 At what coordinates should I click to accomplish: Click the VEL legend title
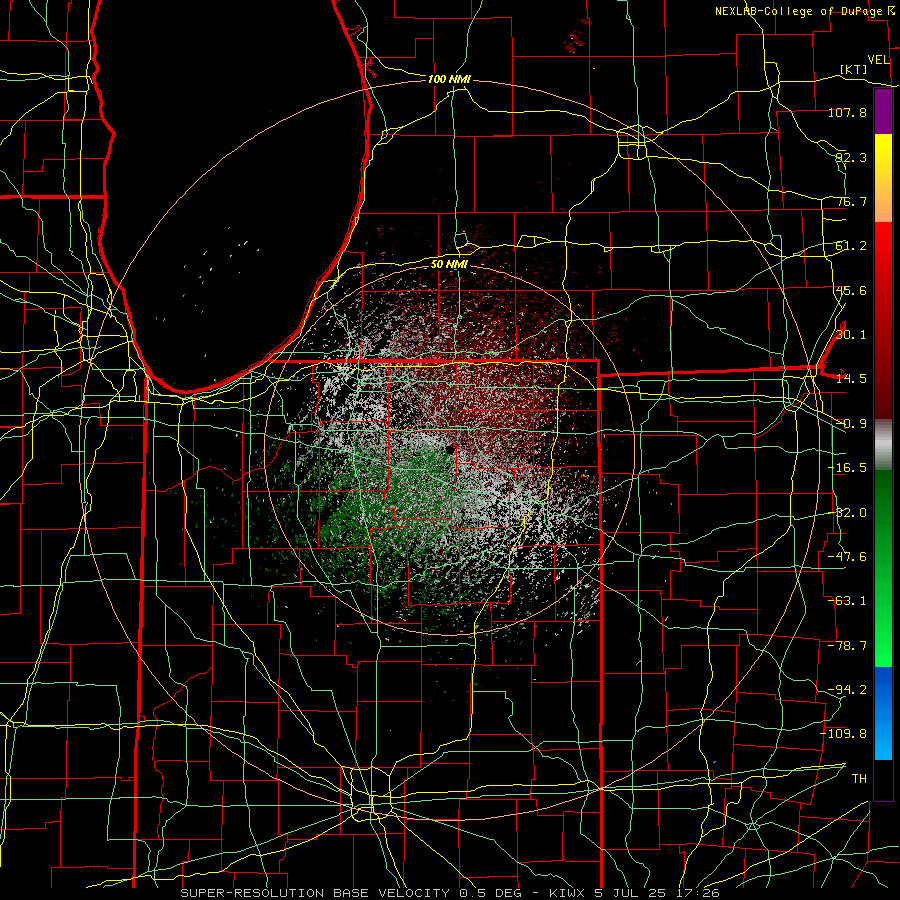[x=878, y=60]
